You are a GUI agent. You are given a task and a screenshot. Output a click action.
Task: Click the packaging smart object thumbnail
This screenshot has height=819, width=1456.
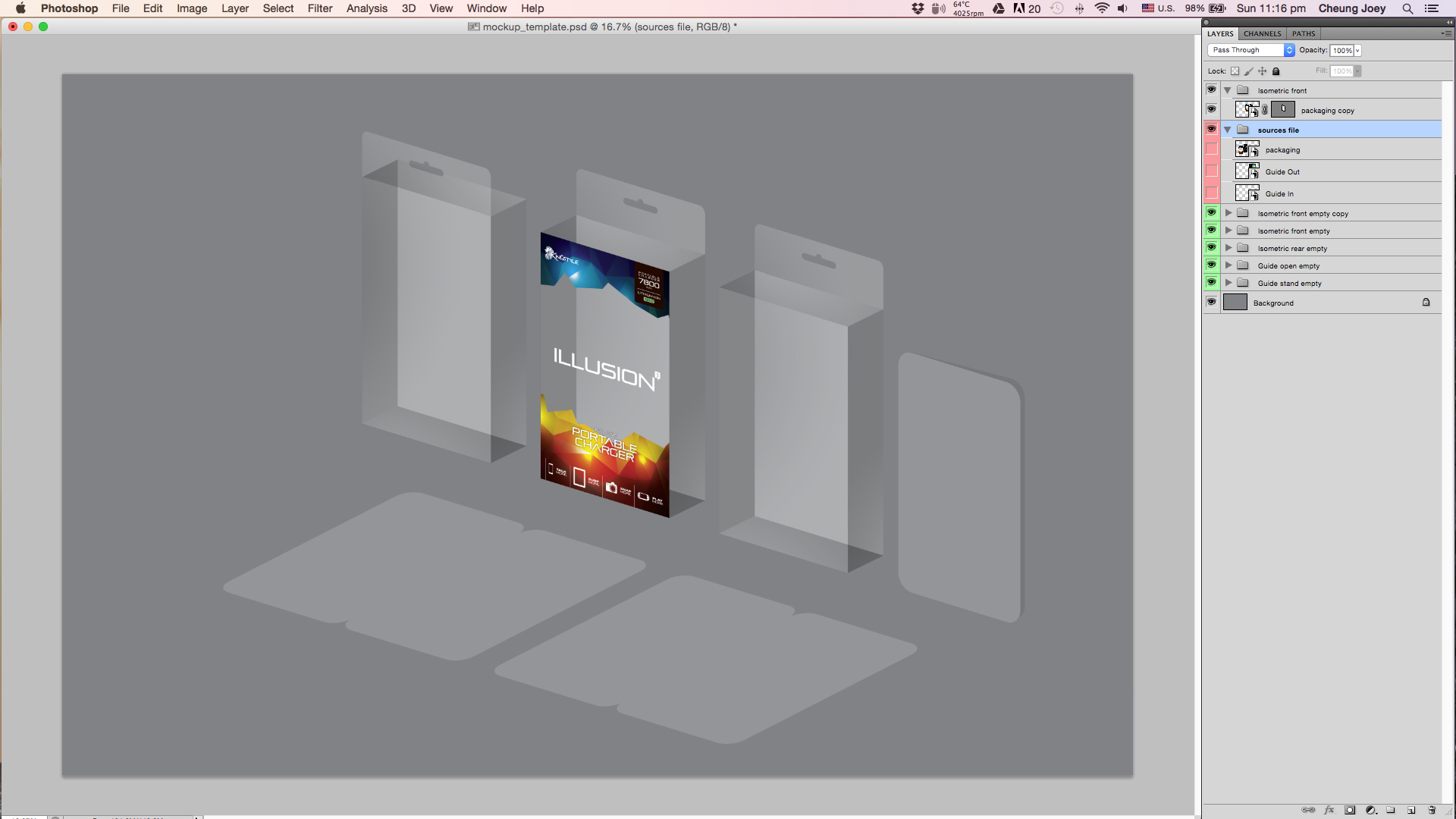pos(1247,149)
